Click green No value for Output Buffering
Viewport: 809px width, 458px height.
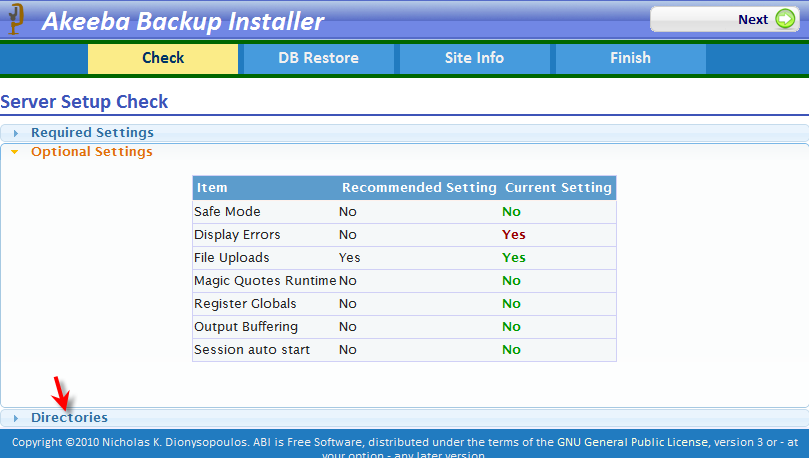(x=511, y=327)
